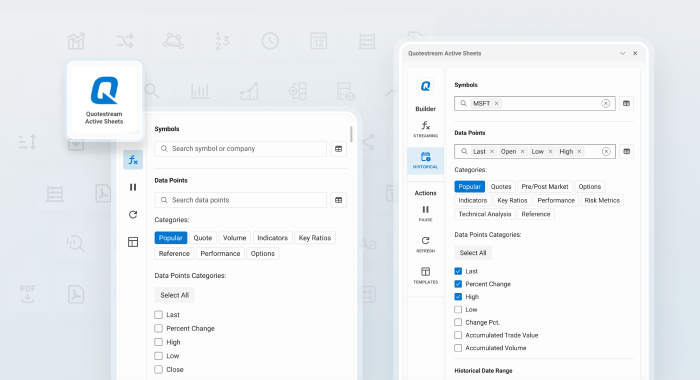
Task: Remove the Last data point chip
Action: (x=492, y=151)
